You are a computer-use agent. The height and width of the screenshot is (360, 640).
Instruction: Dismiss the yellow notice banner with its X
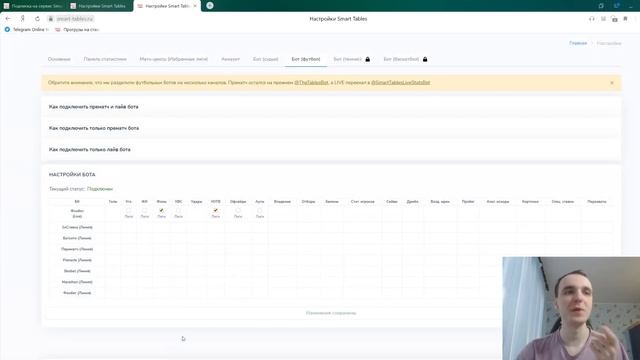tap(612, 83)
